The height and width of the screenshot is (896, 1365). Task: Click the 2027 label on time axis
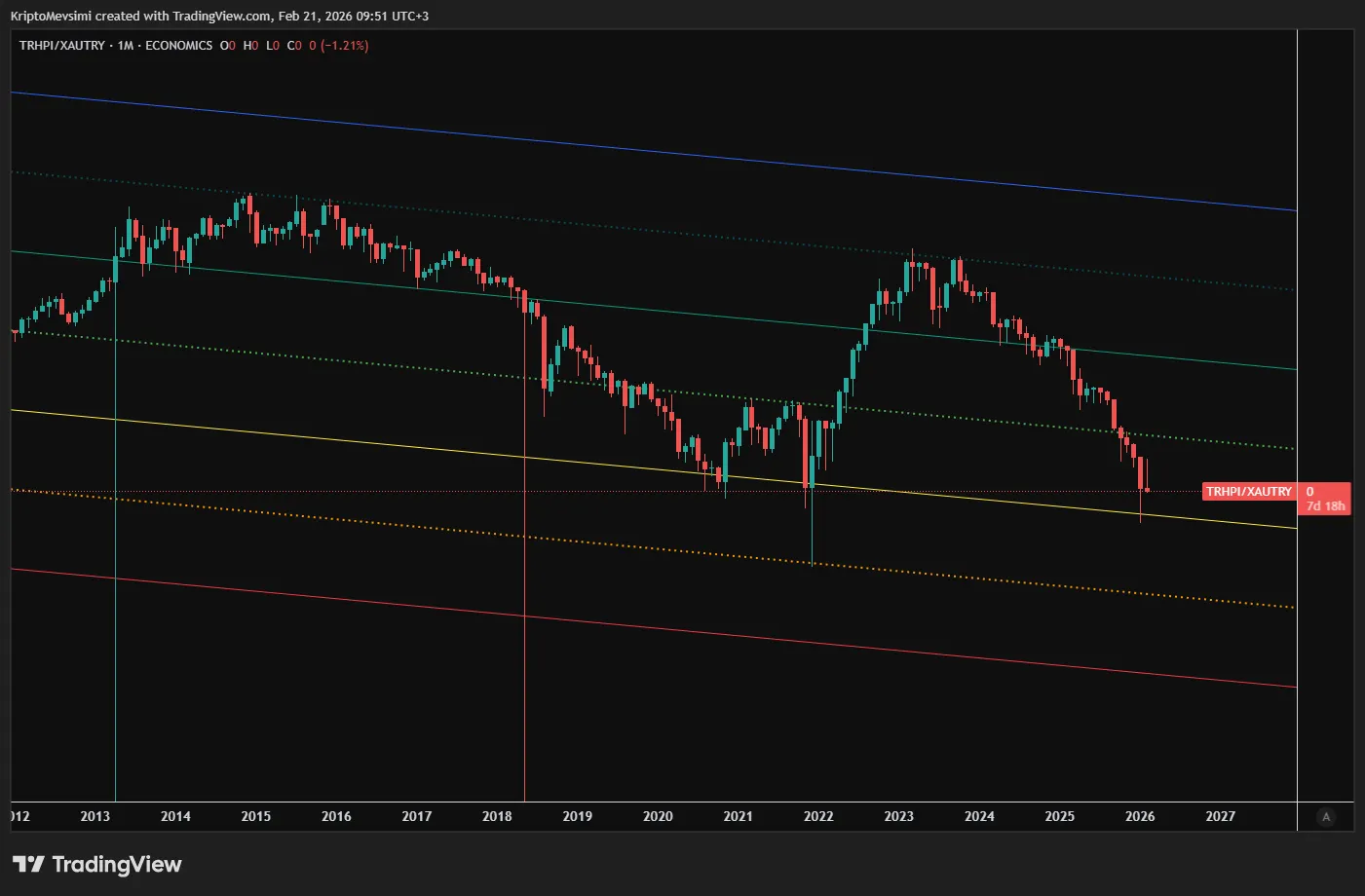1220,816
